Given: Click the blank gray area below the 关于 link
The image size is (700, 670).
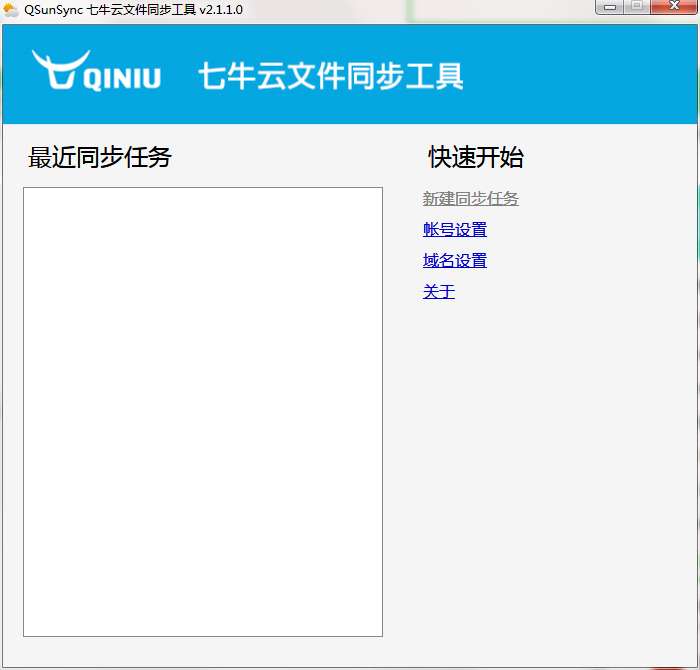Looking at the screenshot, I should pyautogui.click(x=540, y=450).
